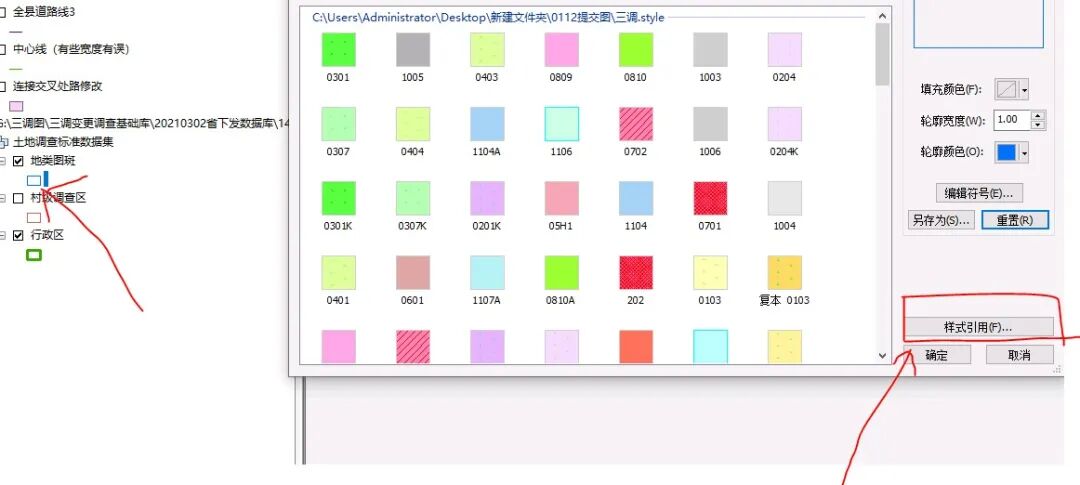
Task: Pick the 0601 dusty pink symbol
Action: [x=413, y=272]
